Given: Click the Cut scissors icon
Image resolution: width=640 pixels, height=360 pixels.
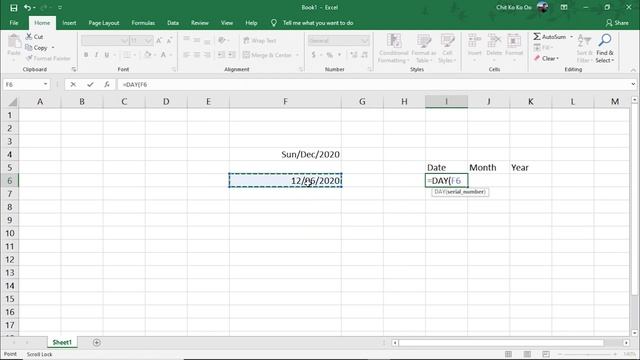Looking at the screenshot, I should (x=29, y=37).
